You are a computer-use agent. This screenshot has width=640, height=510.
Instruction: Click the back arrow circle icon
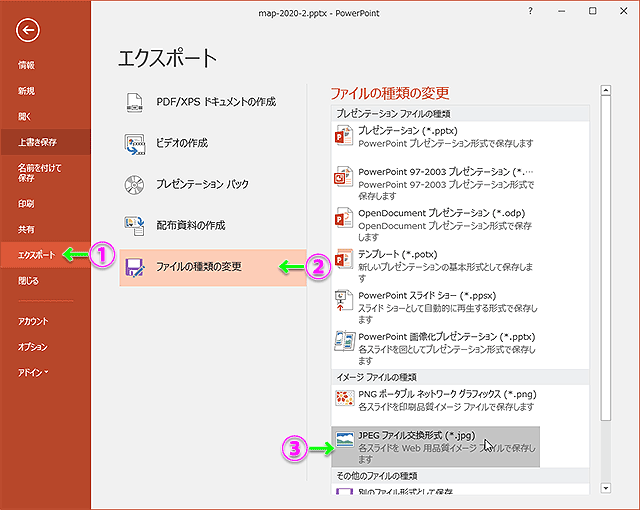coord(28,30)
